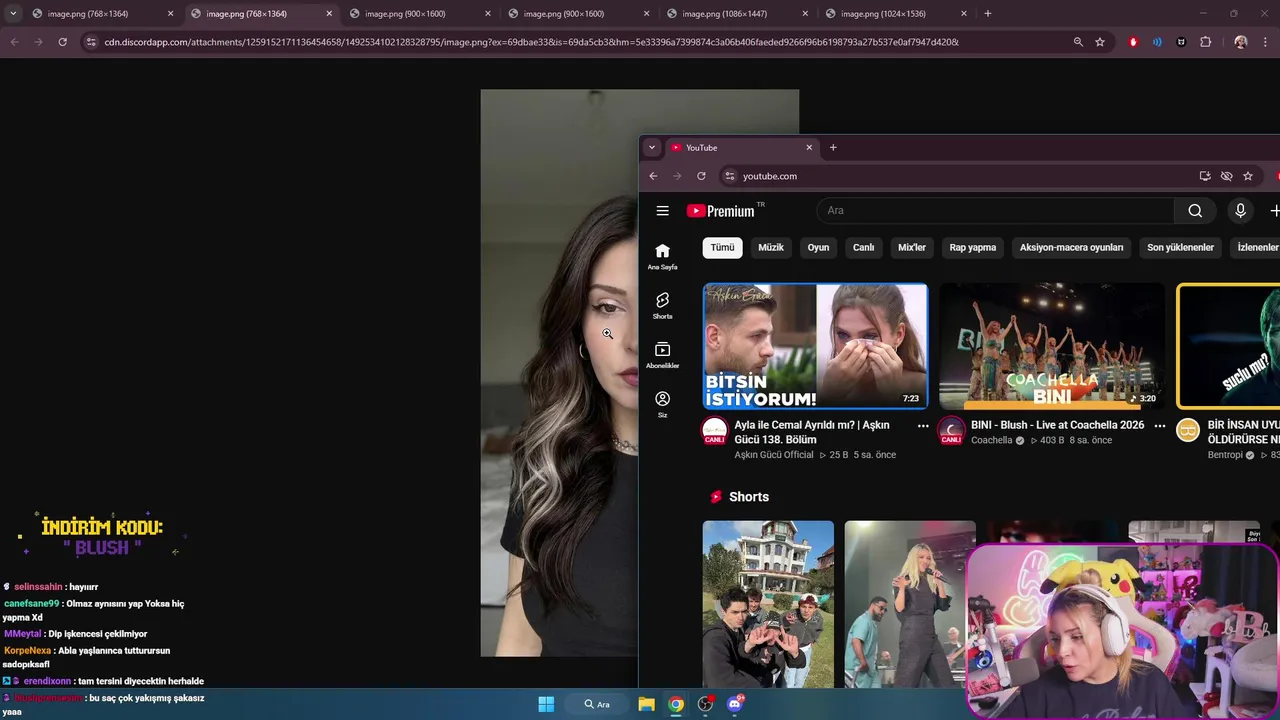Open the tab search dropdown in outer Chrome window
Screen dimensions: 1280x720
13,14
